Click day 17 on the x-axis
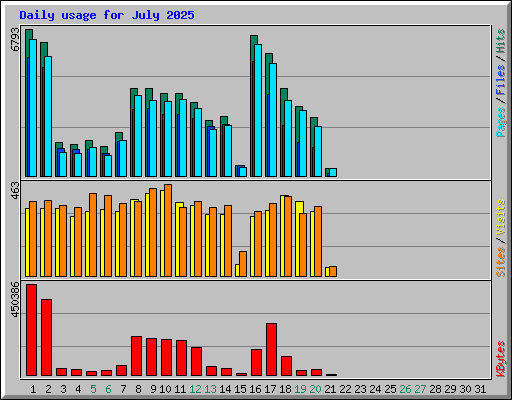This screenshot has width=512, height=400. click(270, 389)
